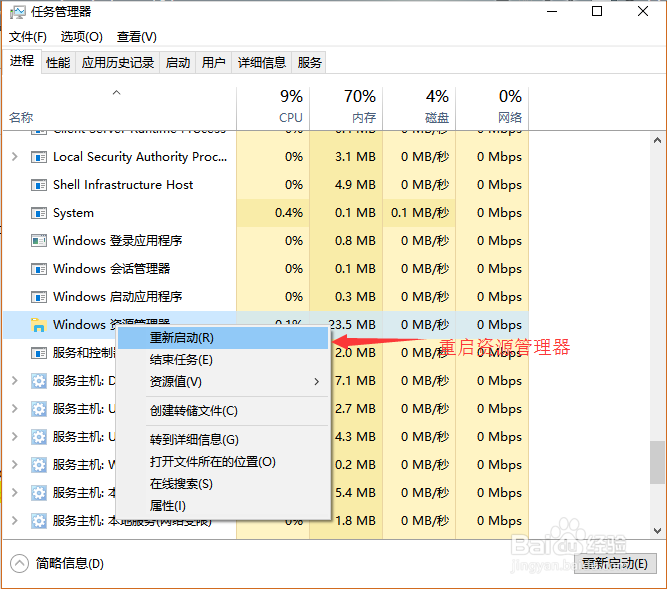Image resolution: width=667 pixels, height=589 pixels.
Task: Click the 23.5 MB memory value
Action: [x=352, y=325]
